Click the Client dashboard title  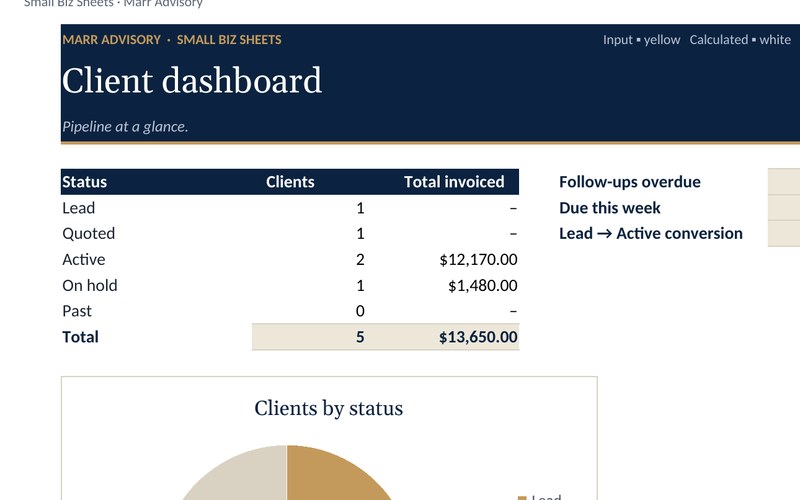point(192,80)
